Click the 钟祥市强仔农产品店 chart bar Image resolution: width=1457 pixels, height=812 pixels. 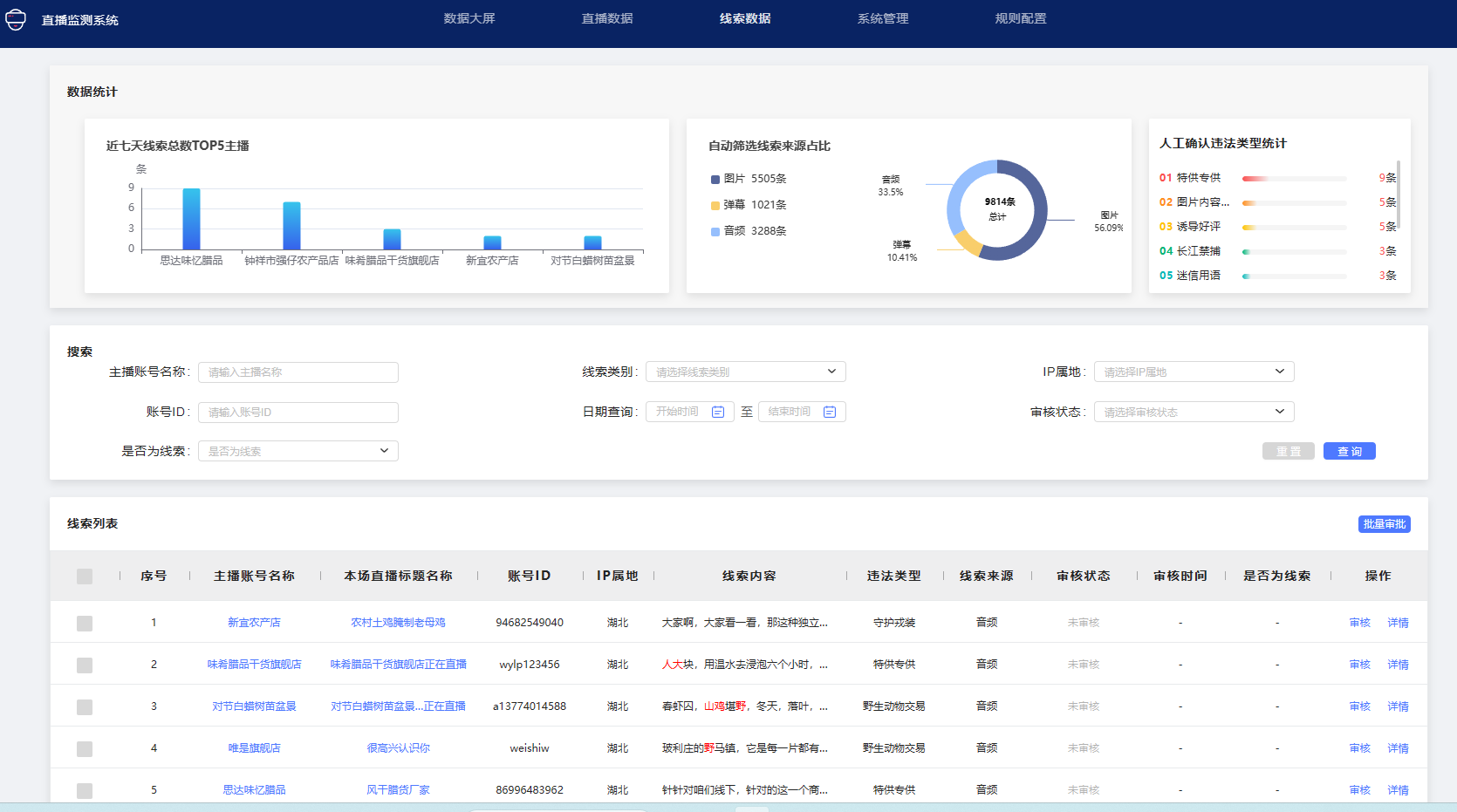click(291, 226)
